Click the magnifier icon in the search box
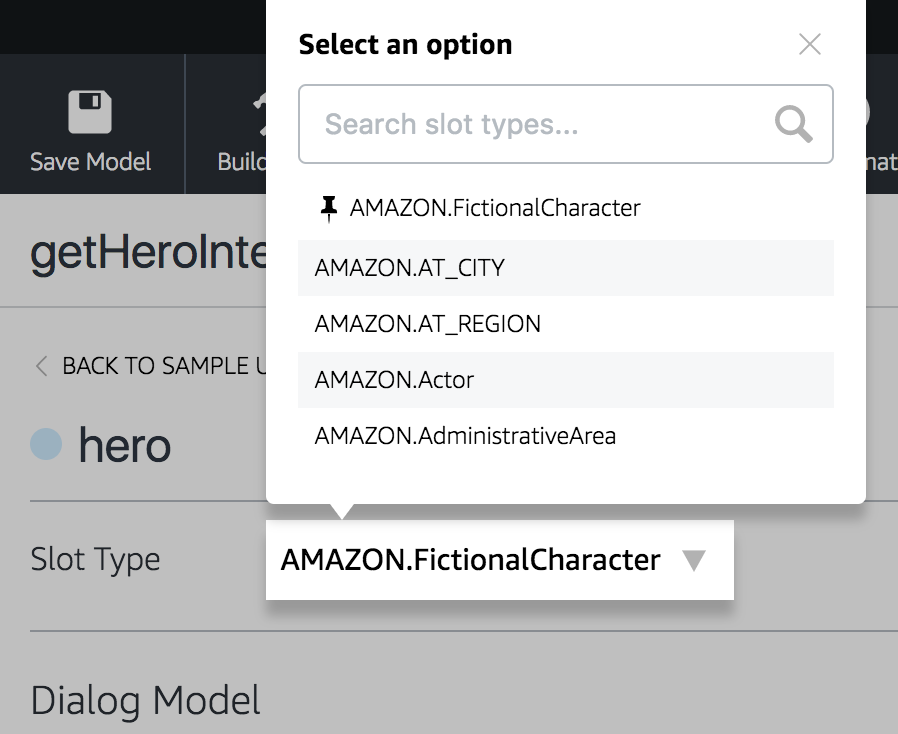The image size is (898, 734). 794,124
